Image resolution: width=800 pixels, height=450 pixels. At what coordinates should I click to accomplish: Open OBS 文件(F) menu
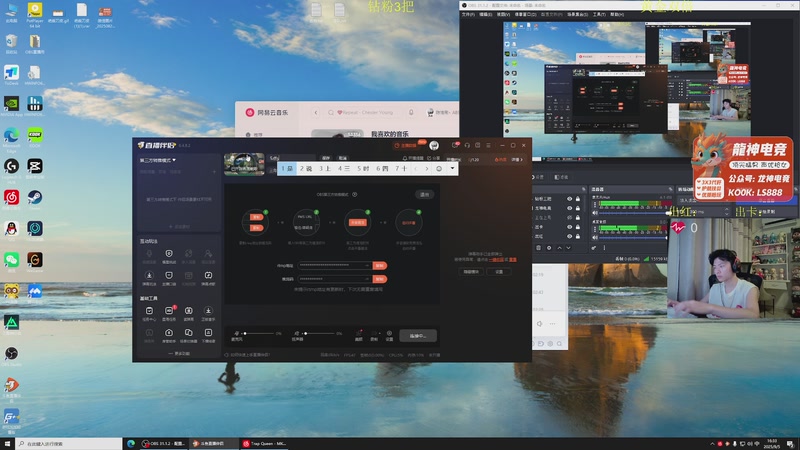coord(468,14)
